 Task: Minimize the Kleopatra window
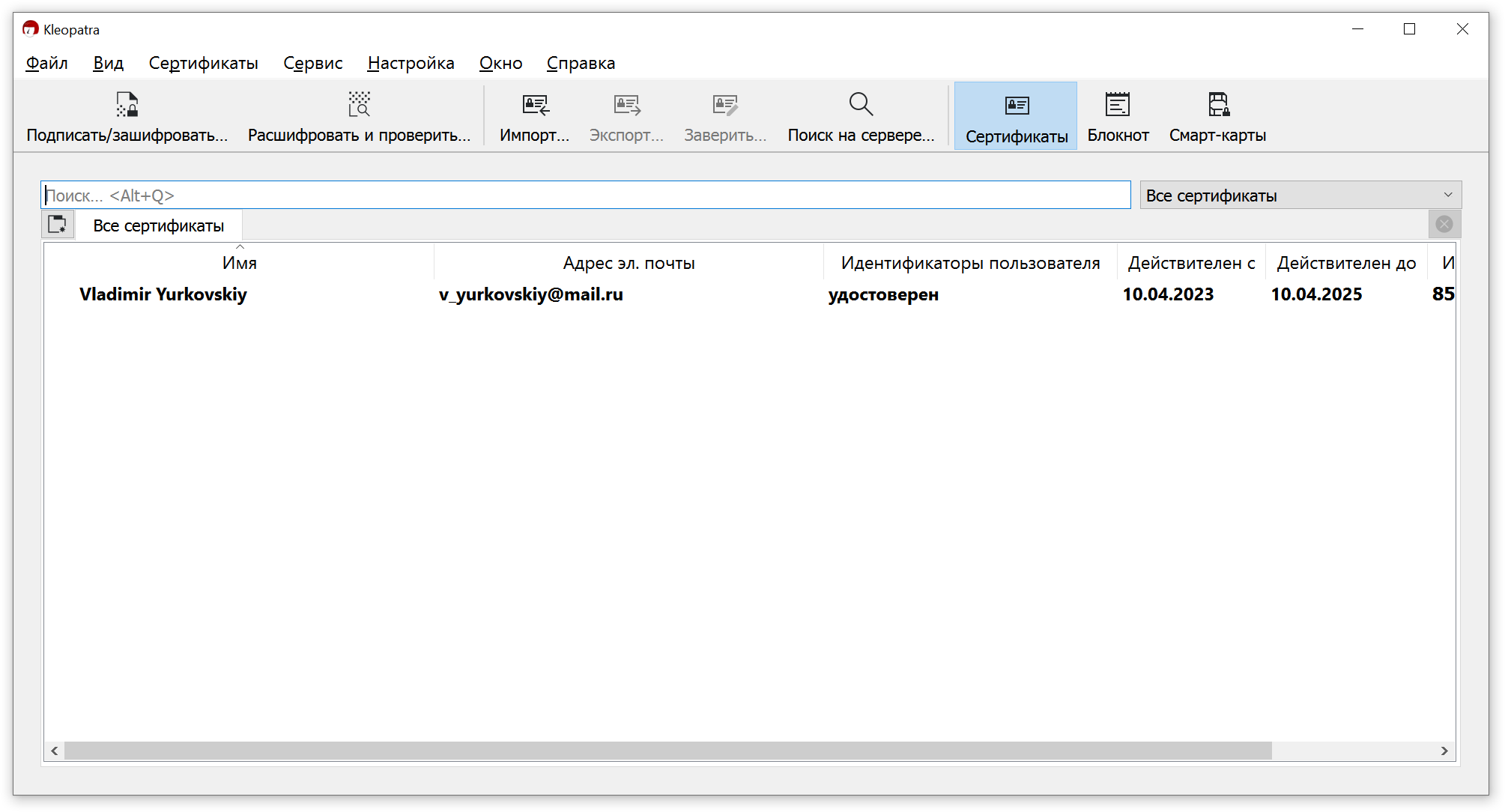pyautogui.click(x=1357, y=29)
